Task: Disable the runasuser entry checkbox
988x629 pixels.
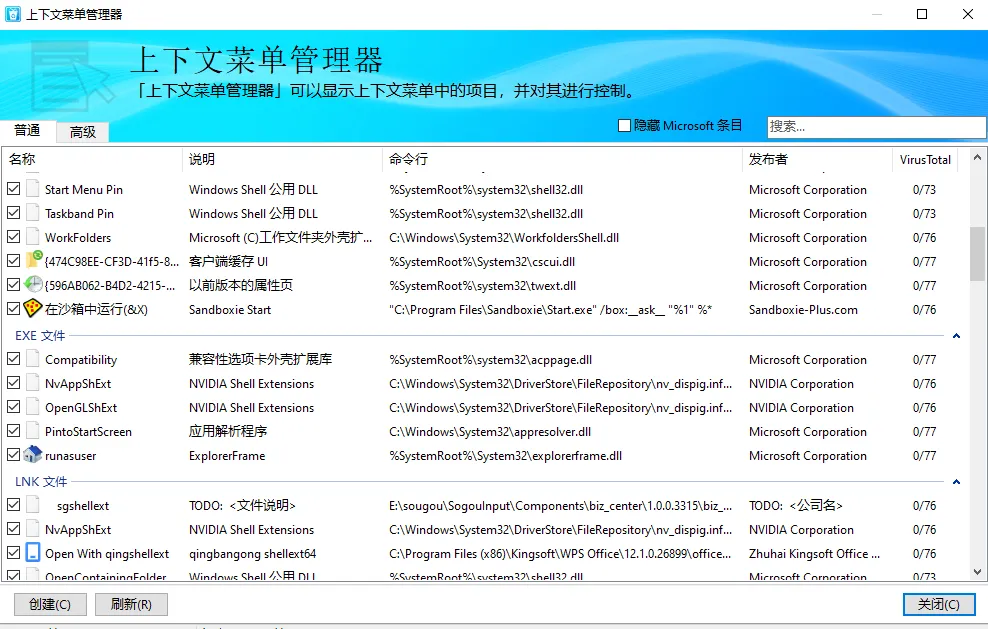Action: [13, 454]
